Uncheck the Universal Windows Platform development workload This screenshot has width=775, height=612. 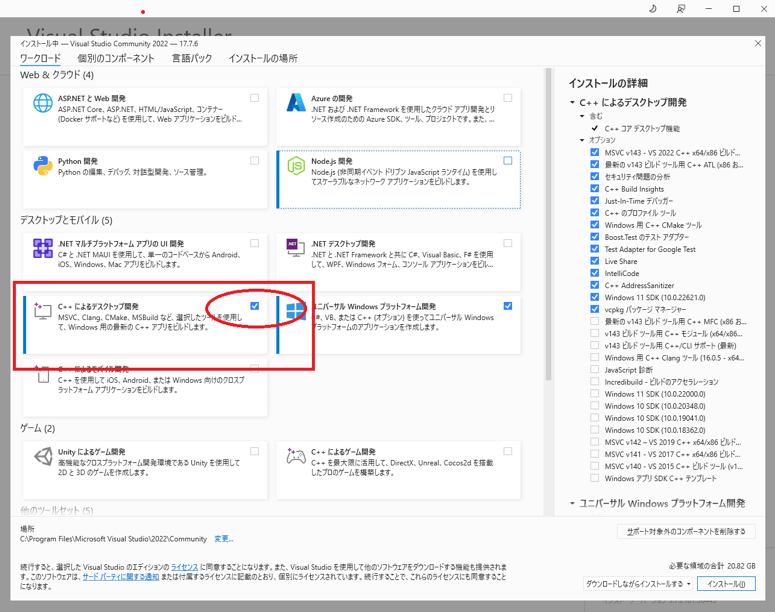point(508,306)
